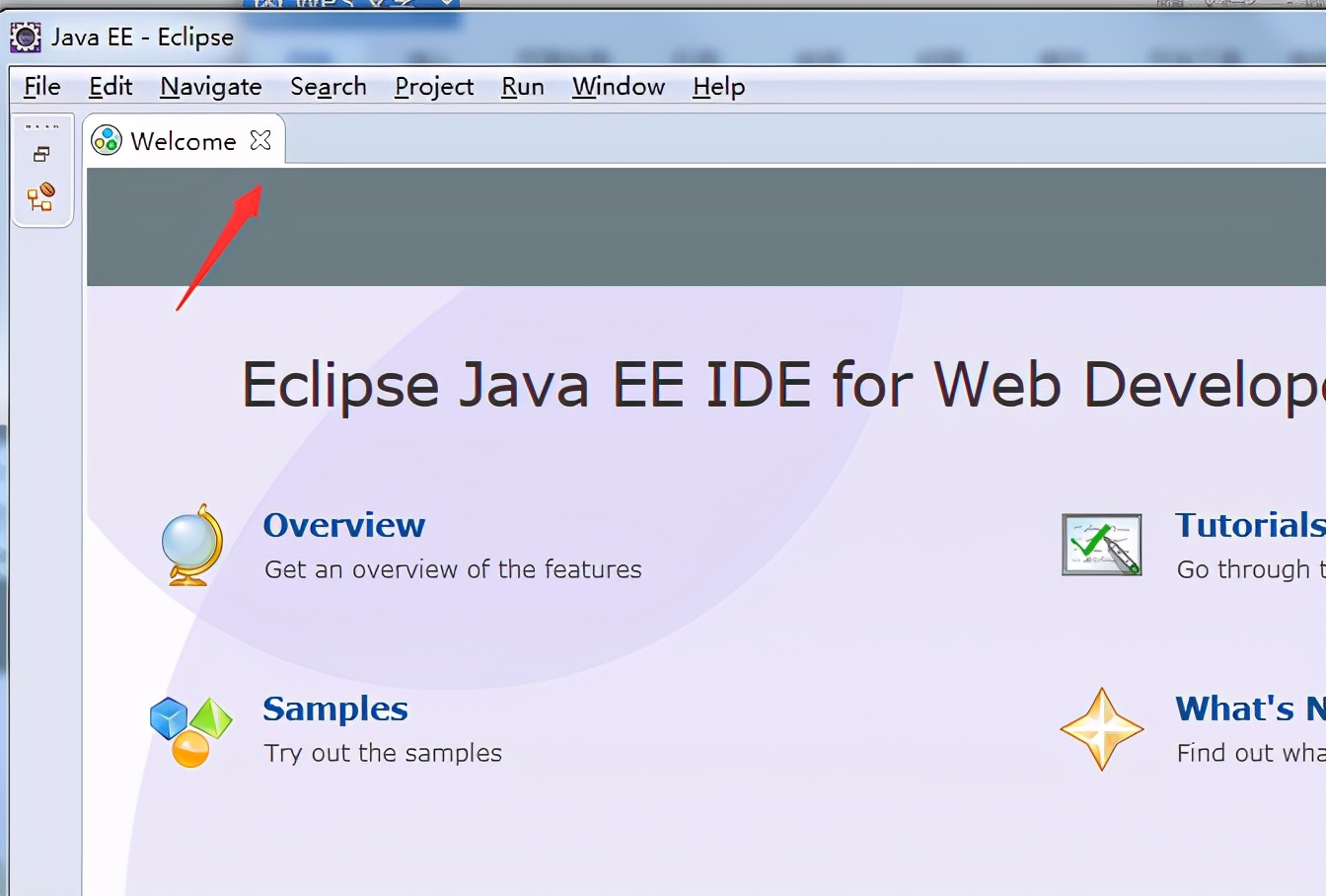The width and height of the screenshot is (1326, 896).
Task: Click the Overview globe icon
Action: [189, 543]
